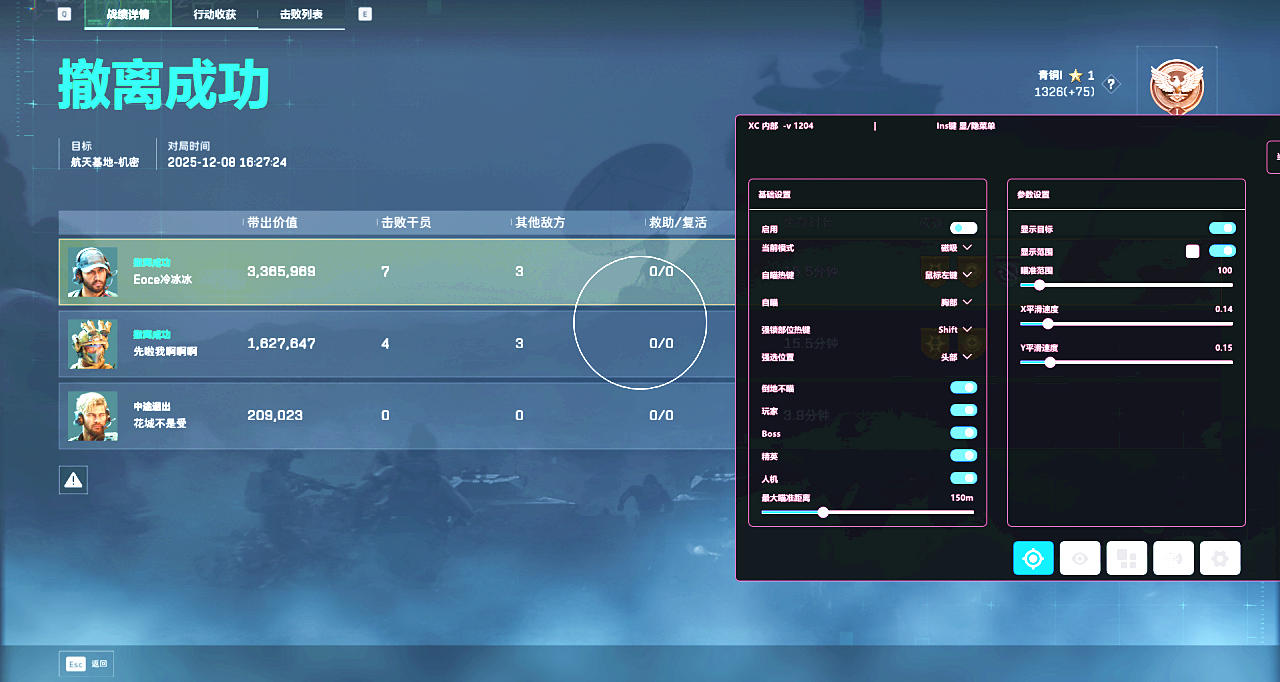This screenshot has height=682, width=1280.
Task: Disable the Boss targeting toggle
Action: 963,432
